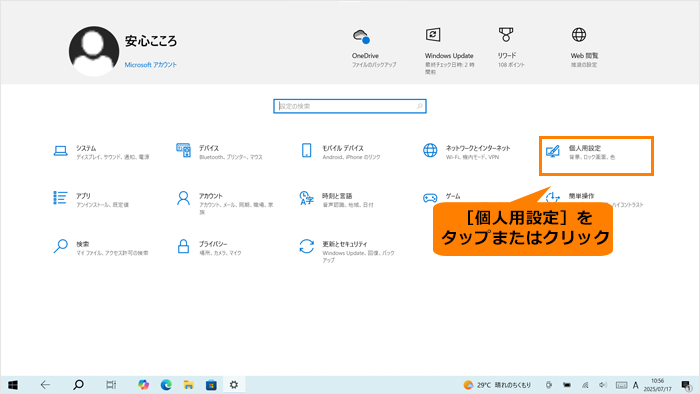Select the モバイル デバイス label text
This screenshot has height=394, width=700.
[x=343, y=148]
